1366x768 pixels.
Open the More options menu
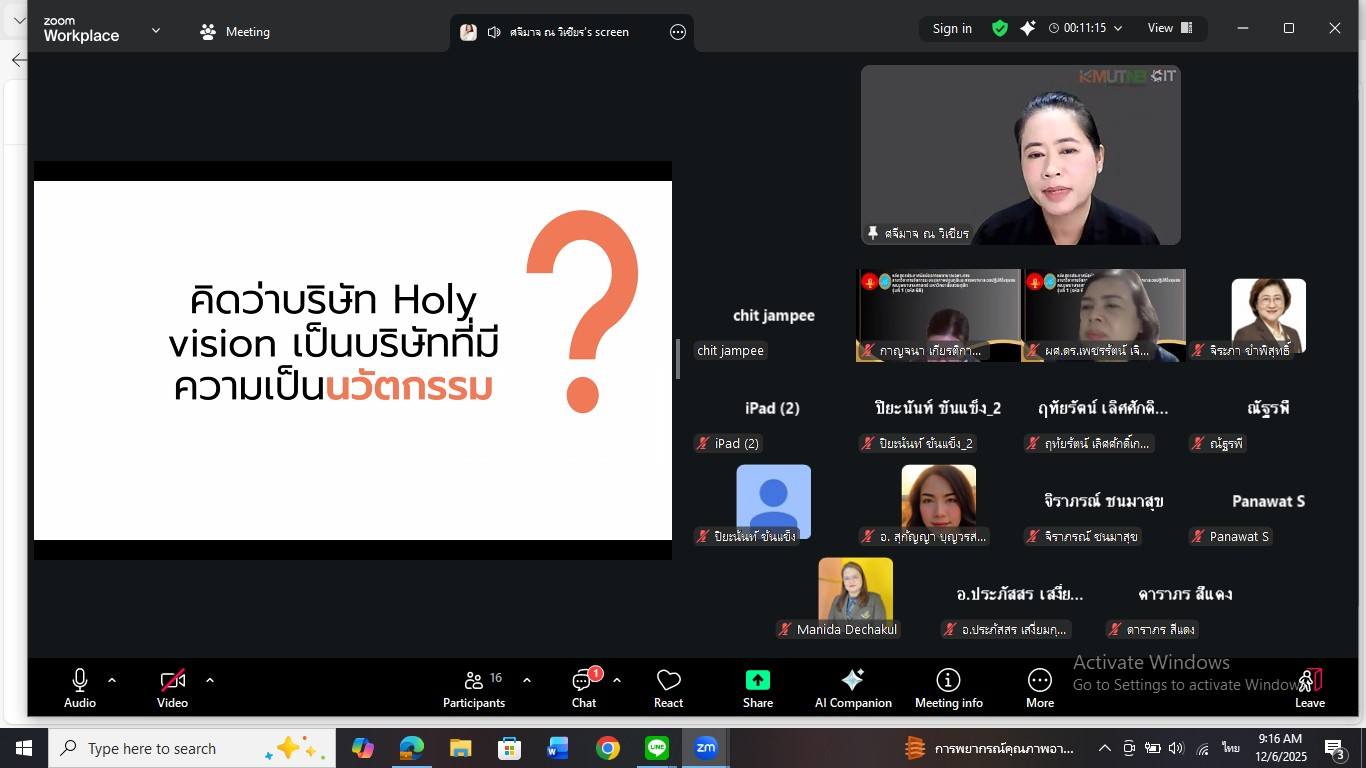click(x=1039, y=688)
